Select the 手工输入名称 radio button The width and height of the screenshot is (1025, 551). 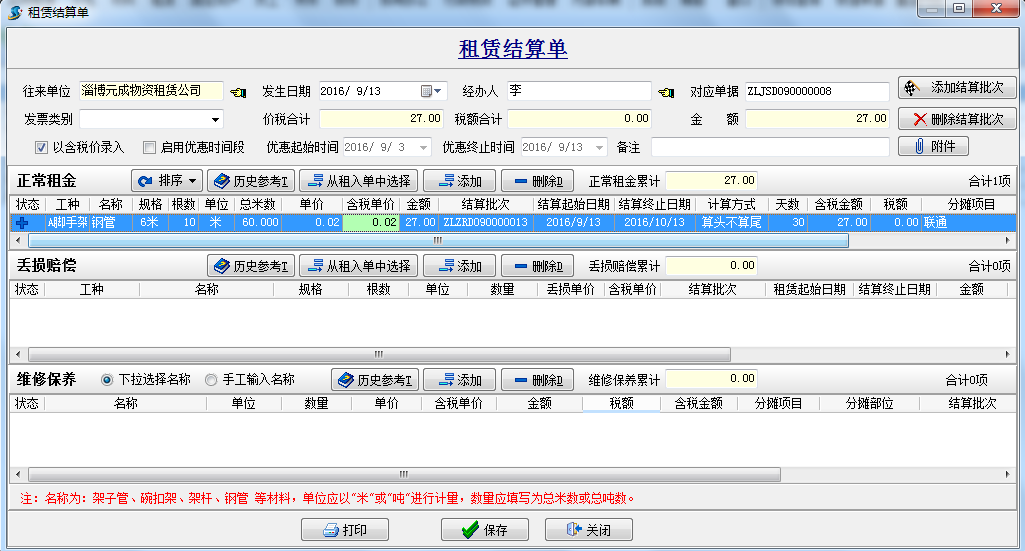(211, 380)
